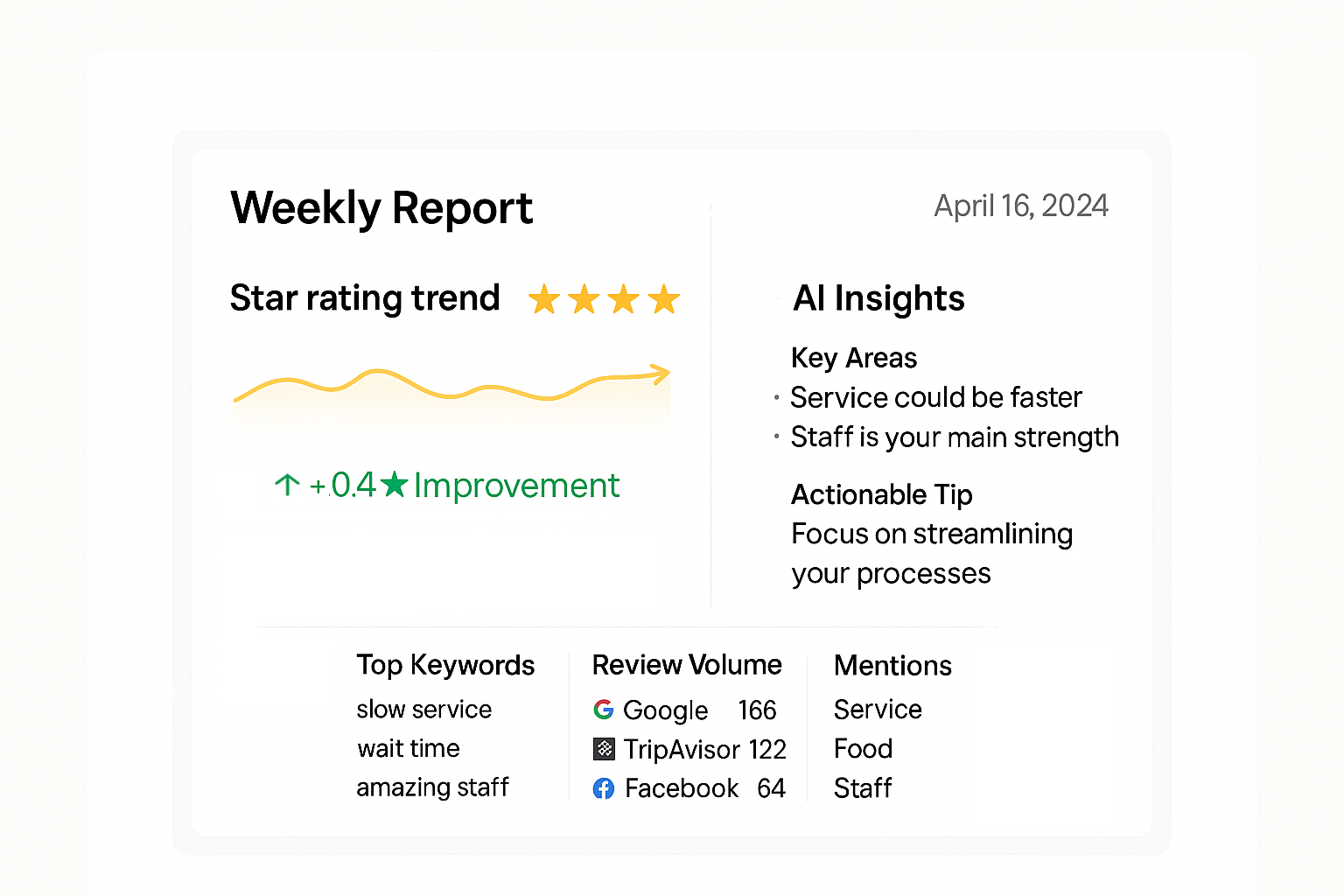Click the green star in the improvement text
This screenshot has height=896, width=1344.
(395, 483)
